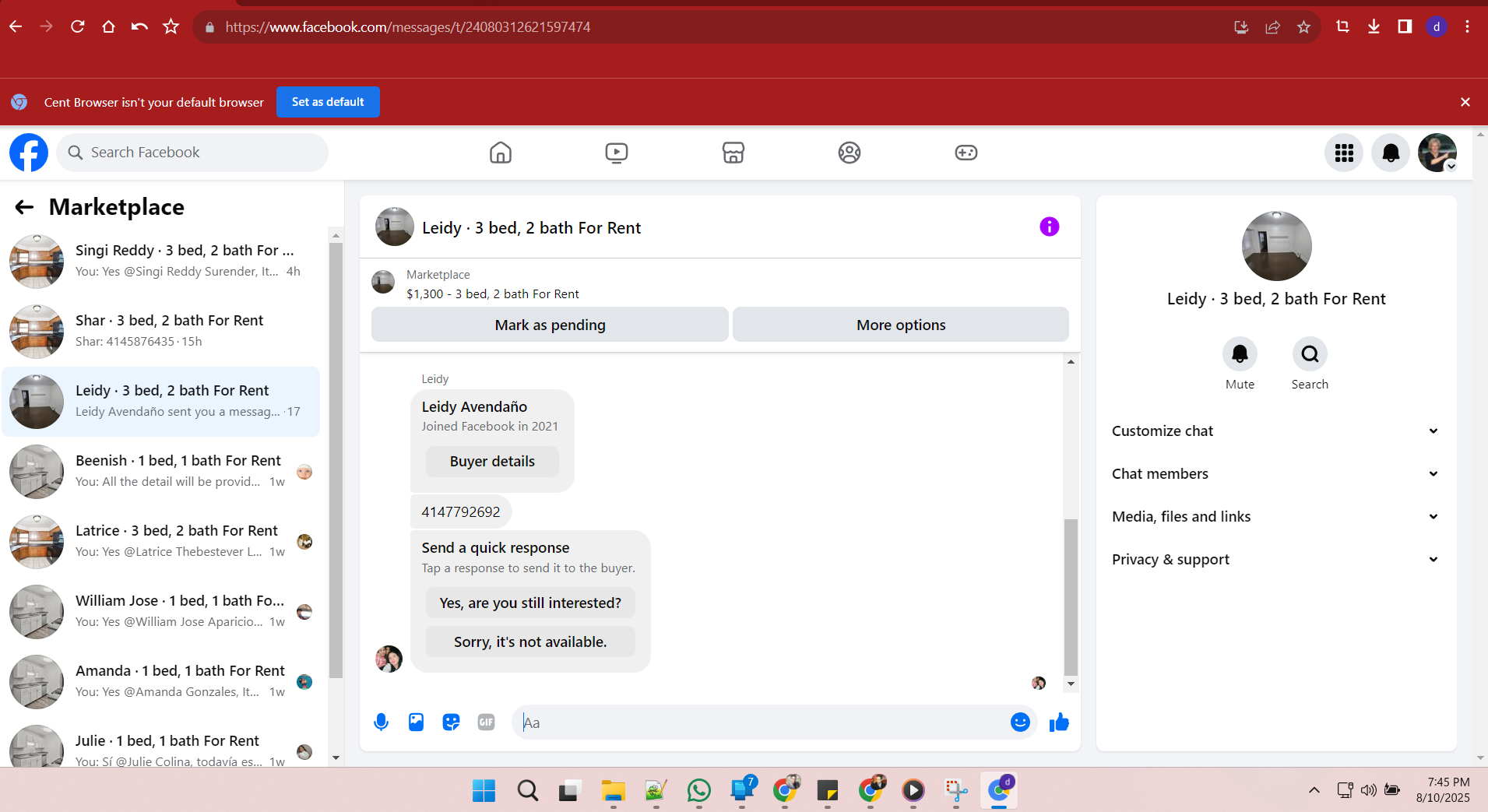This screenshot has width=1488, height=812.
Task: Open conversation information purple icon
Action: (1050, 227)
